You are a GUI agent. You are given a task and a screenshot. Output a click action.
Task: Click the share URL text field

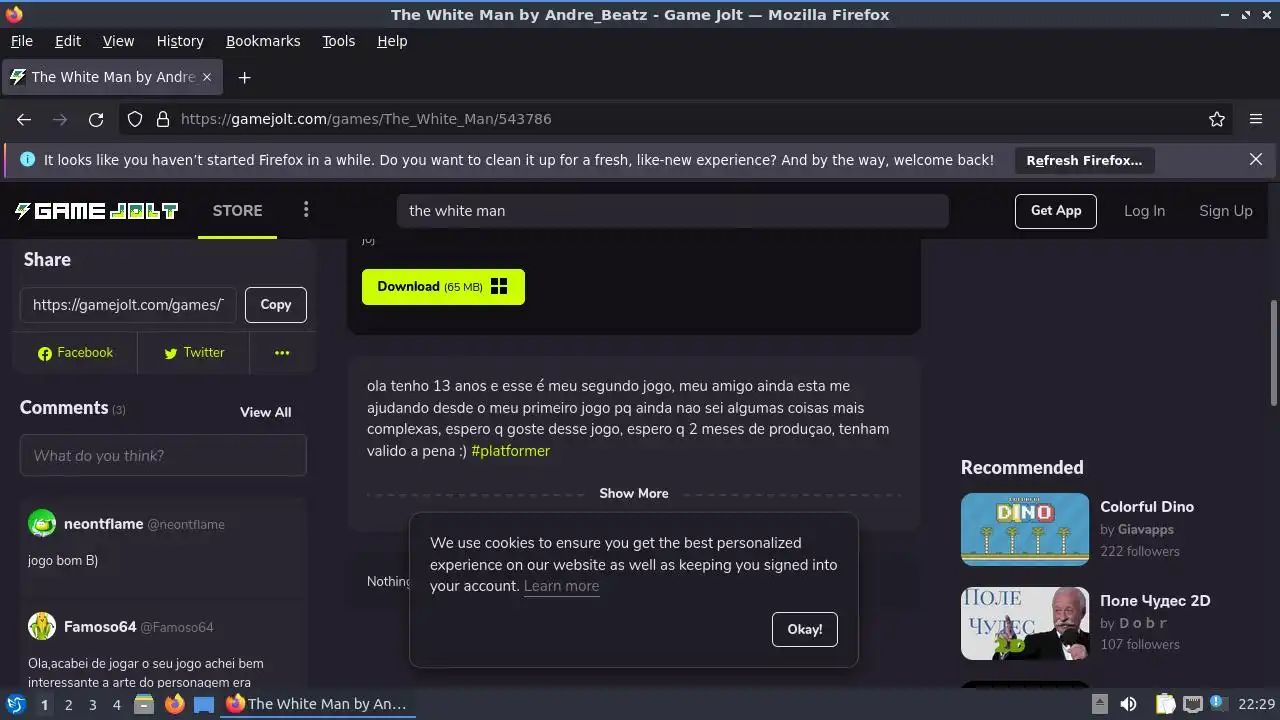pos(128,305)
